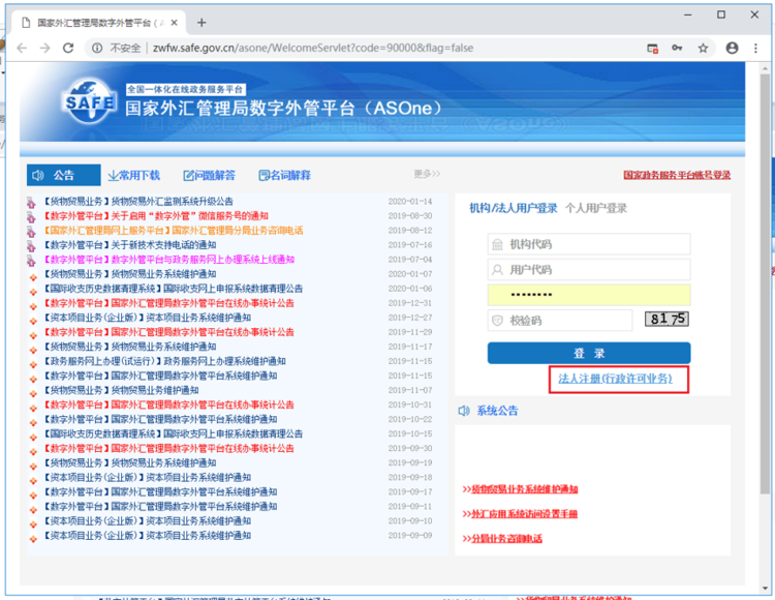Expand more announcements via 更多>>
Image resolution: width=775 pixels, height=600 pixels.
click(427, 174)
